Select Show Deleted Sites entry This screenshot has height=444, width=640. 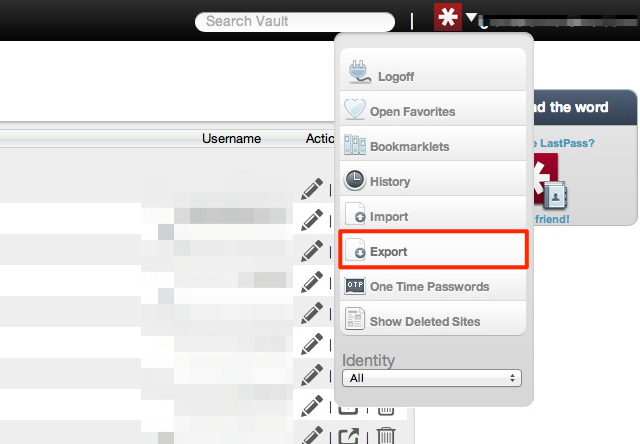click(433, 319)
